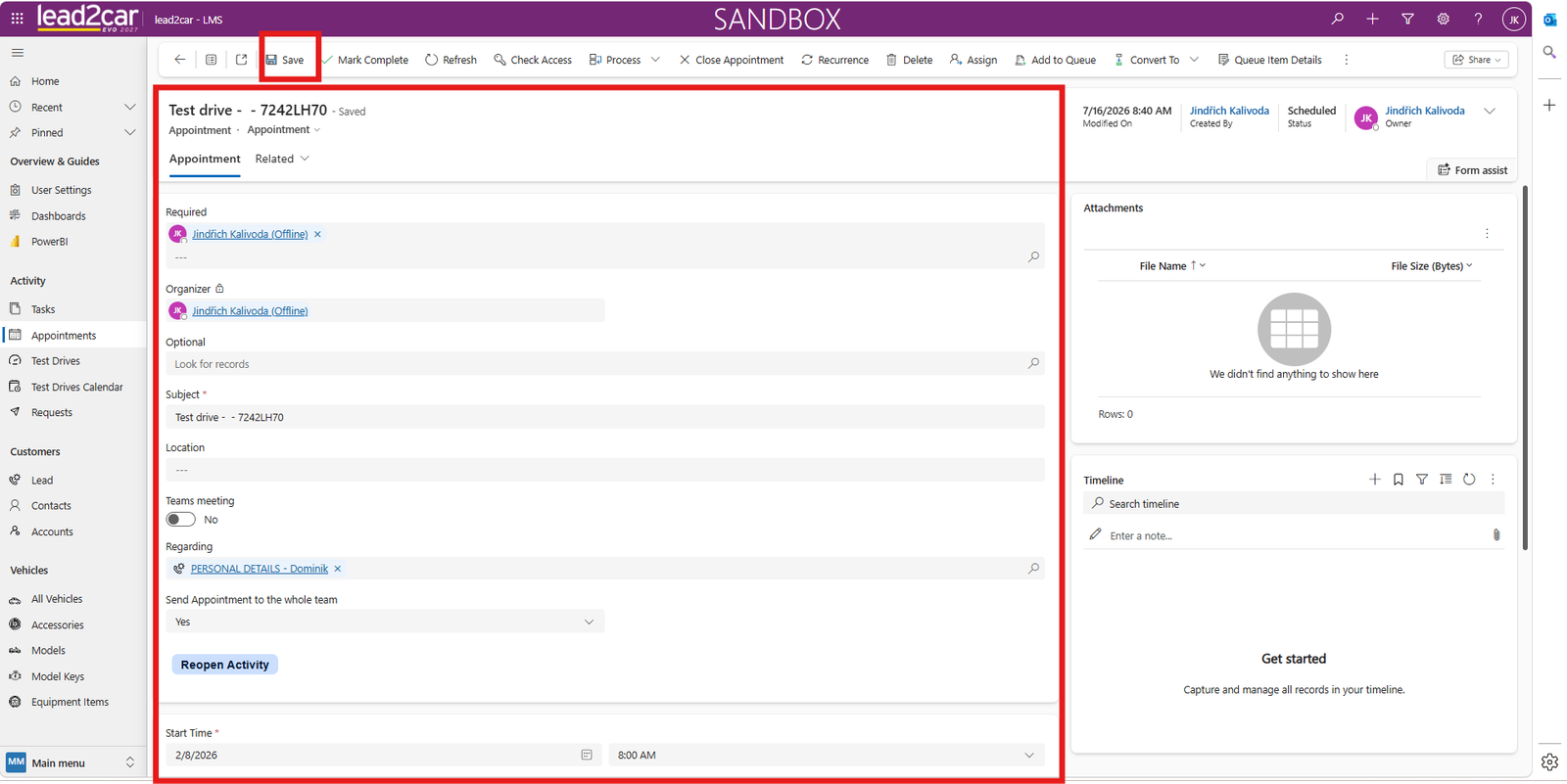Sort attachments by File Name column

click(x=1171, y=265)
